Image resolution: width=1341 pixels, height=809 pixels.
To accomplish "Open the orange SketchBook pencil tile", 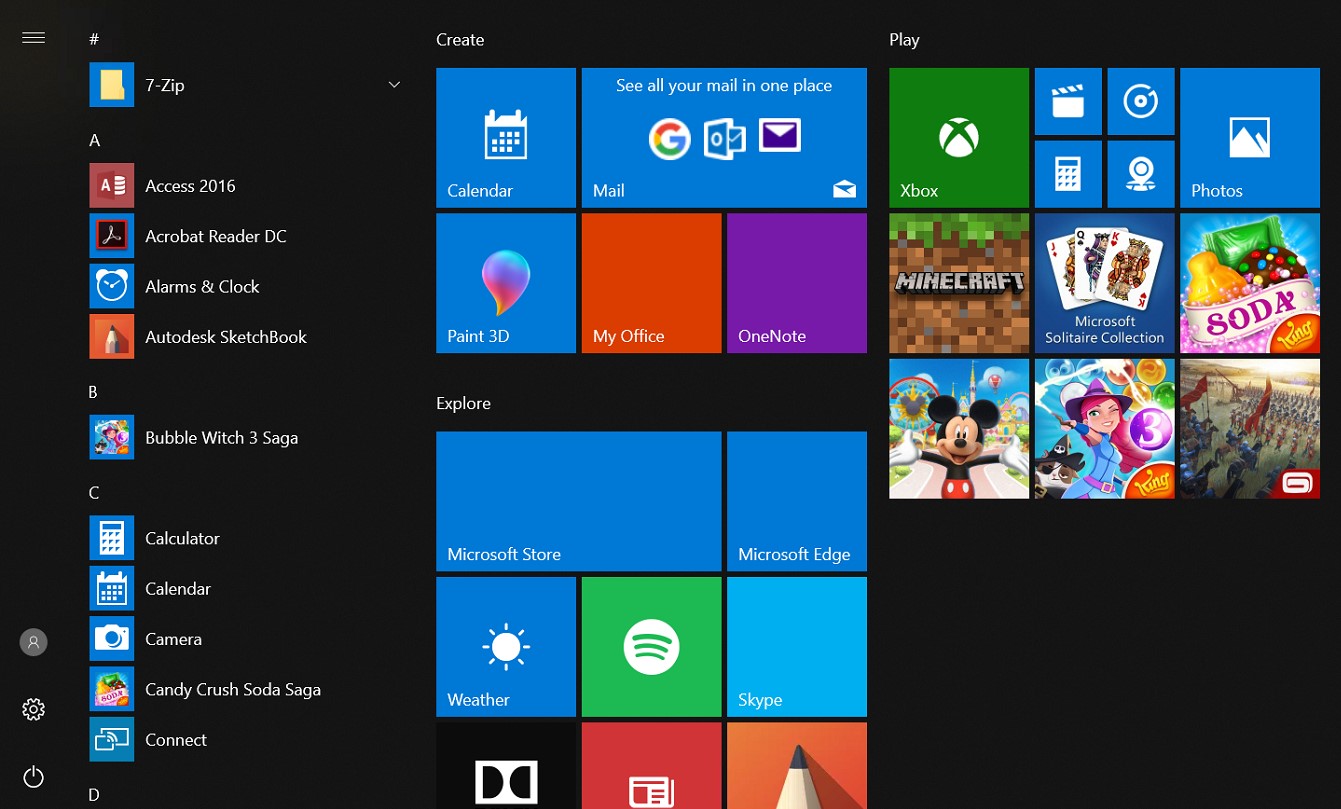I will pos(797,766).
